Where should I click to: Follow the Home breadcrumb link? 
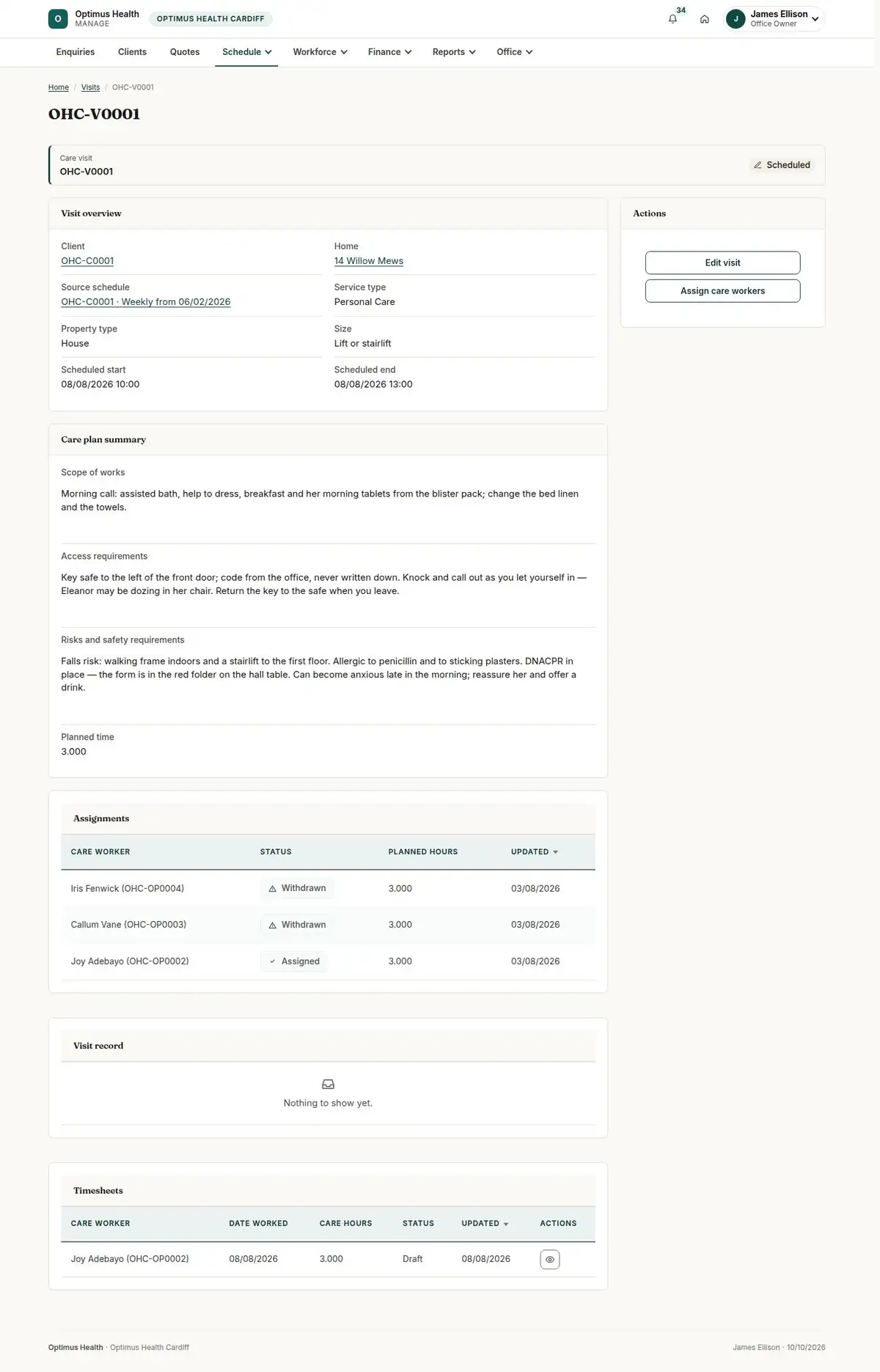coord(59,87)
